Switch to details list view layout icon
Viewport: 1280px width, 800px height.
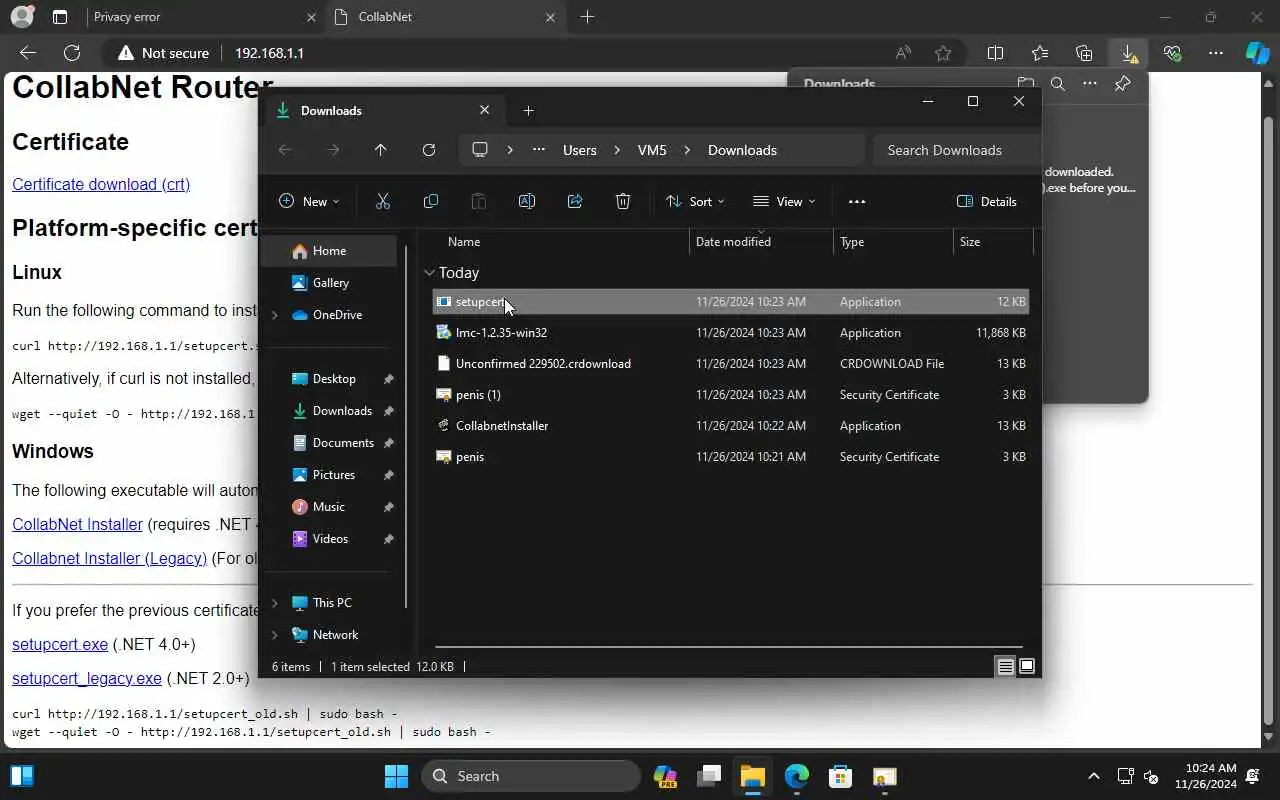point(1006,667)
